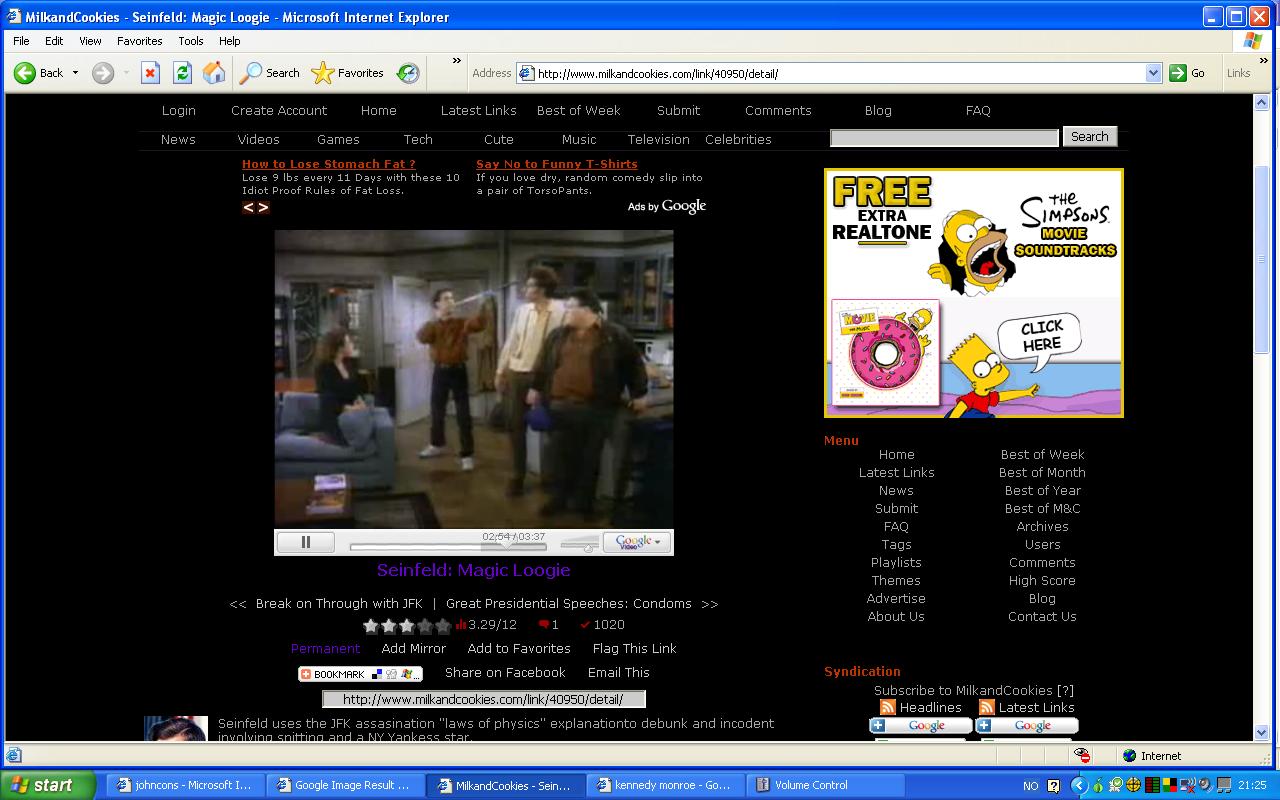1280x800 pixels.
Task: Expand the toolbar overflow chevron
Action: (x=457, y=62)
